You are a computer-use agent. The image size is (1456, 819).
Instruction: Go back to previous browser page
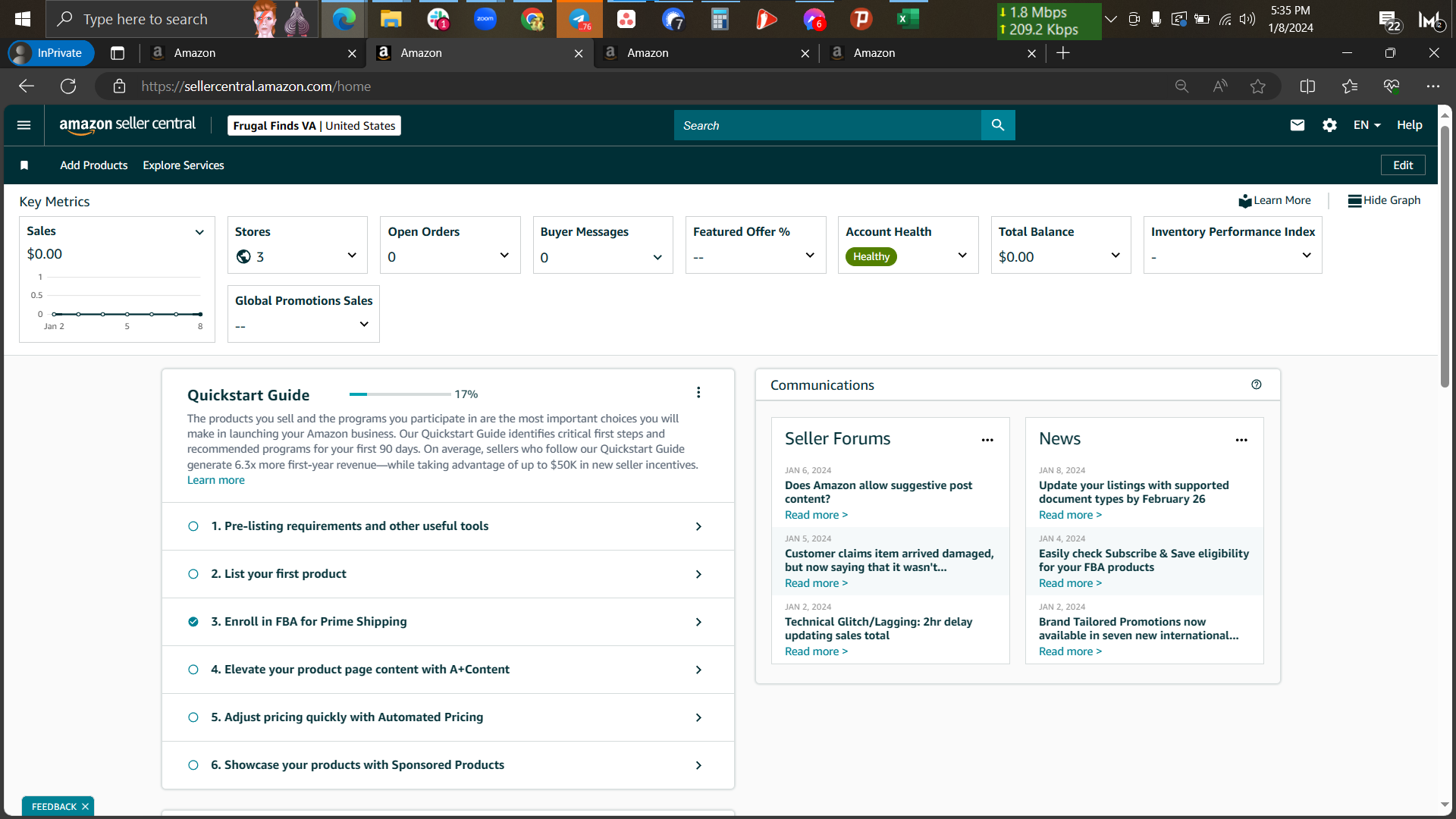click(x=27, y=86)
